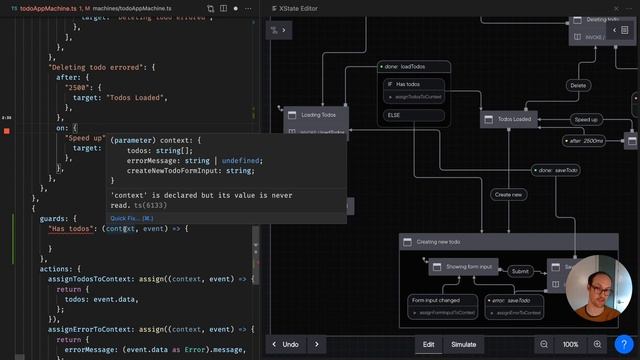Click the state icon right of after 2500ms

(x=632, y=141)
